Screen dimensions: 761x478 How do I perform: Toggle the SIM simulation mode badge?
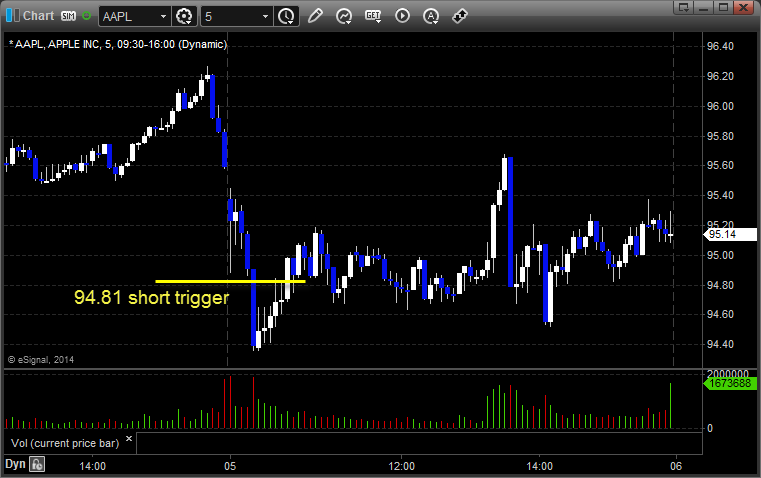[x=68, y=16]
